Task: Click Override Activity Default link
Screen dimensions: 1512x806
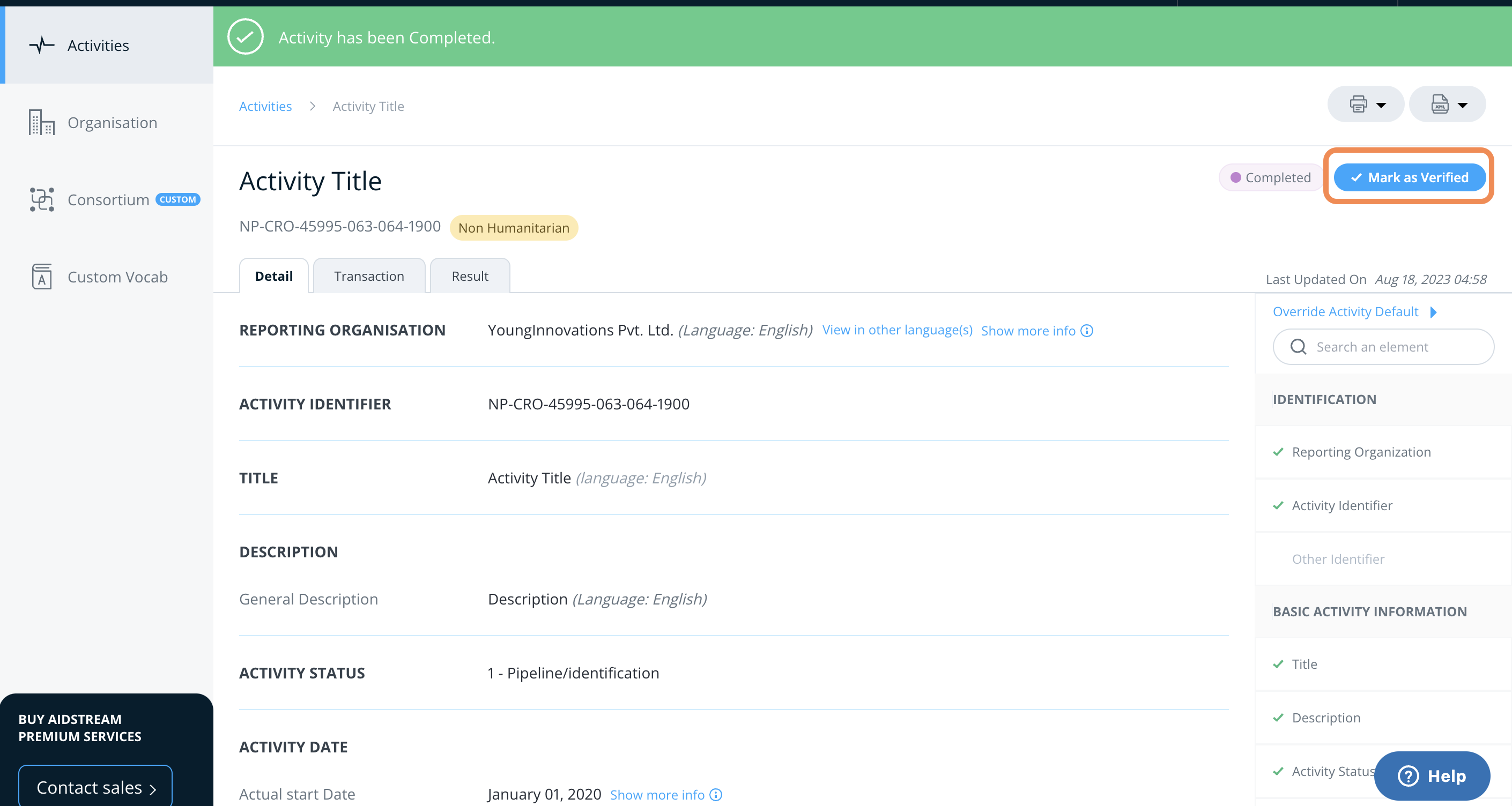Action: 1345,311
